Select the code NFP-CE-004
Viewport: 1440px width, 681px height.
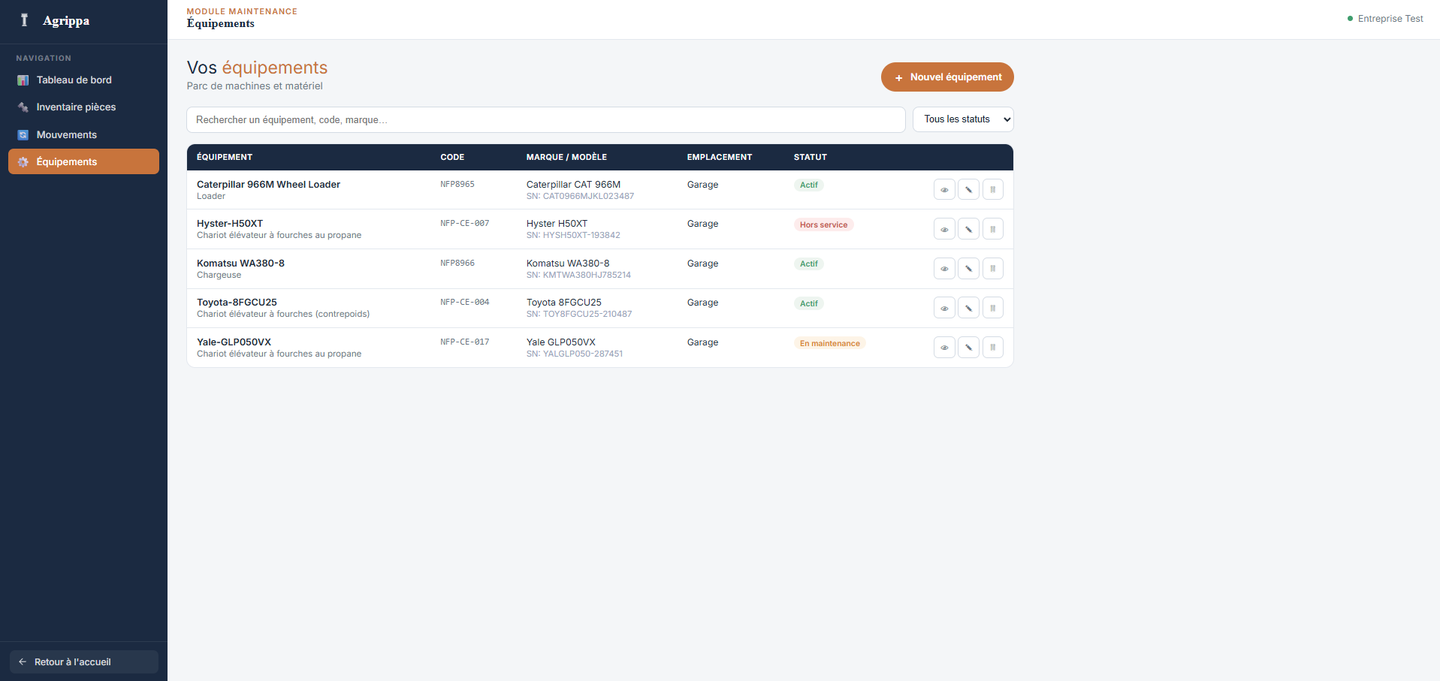tap(465, 302)
